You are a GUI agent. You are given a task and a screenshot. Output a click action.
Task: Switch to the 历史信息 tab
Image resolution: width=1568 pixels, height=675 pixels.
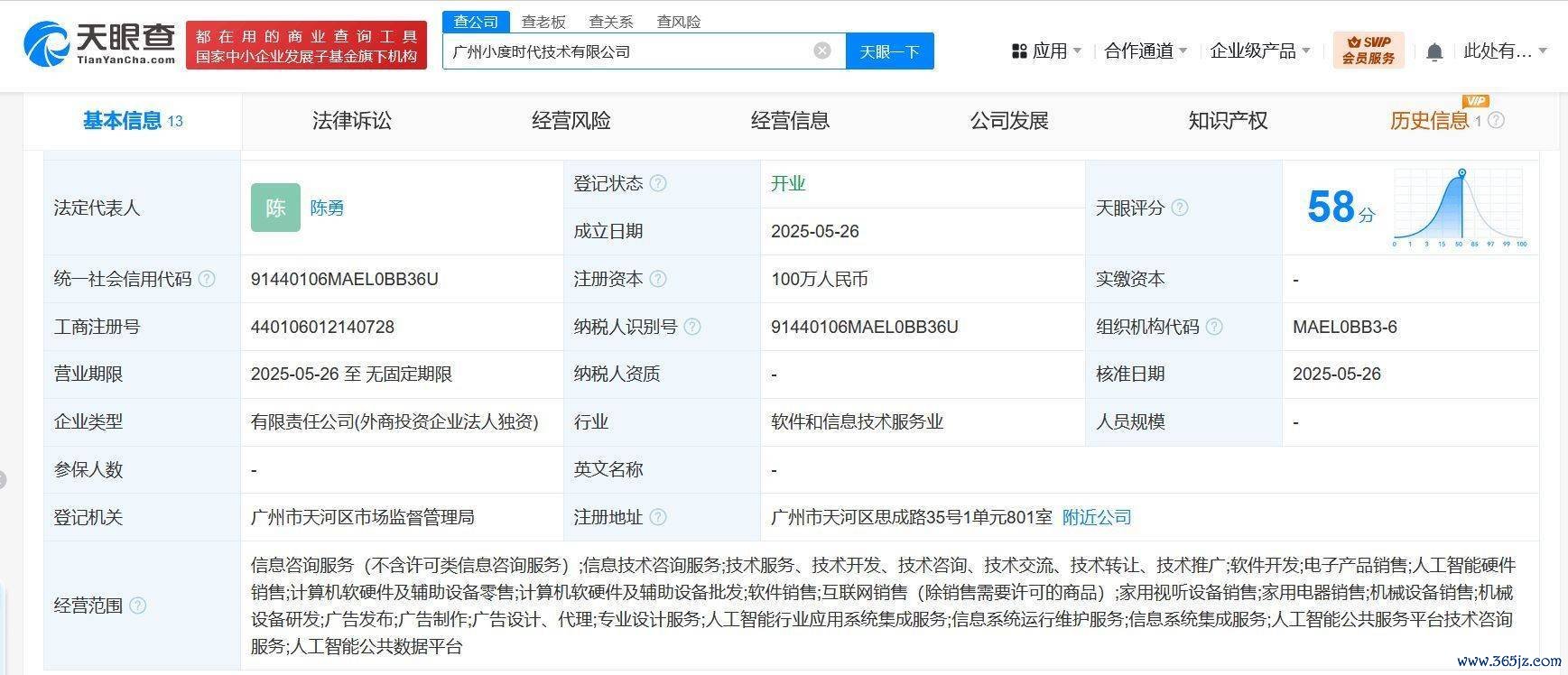[x=1430, y=121]
